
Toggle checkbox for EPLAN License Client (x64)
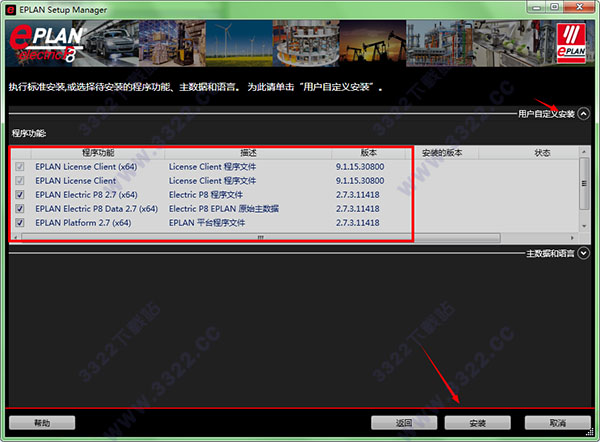[20, 167]
